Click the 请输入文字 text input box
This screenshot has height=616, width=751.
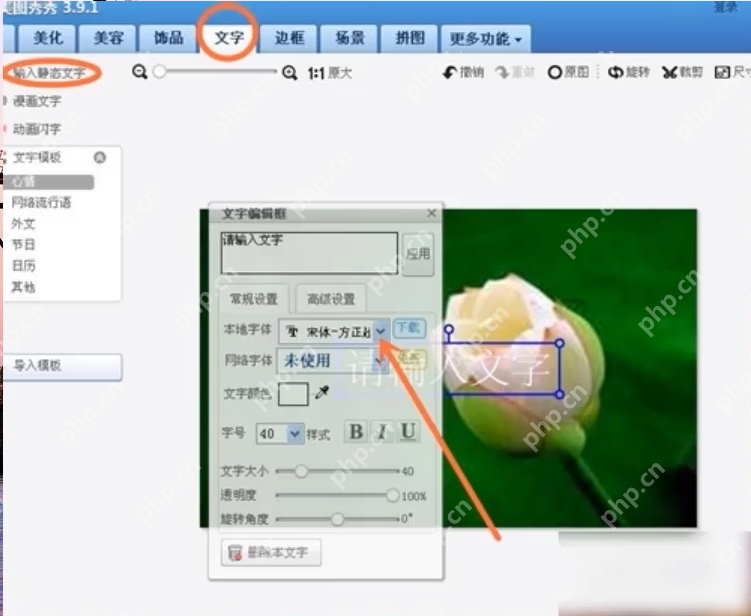click(x=309, y=253)
